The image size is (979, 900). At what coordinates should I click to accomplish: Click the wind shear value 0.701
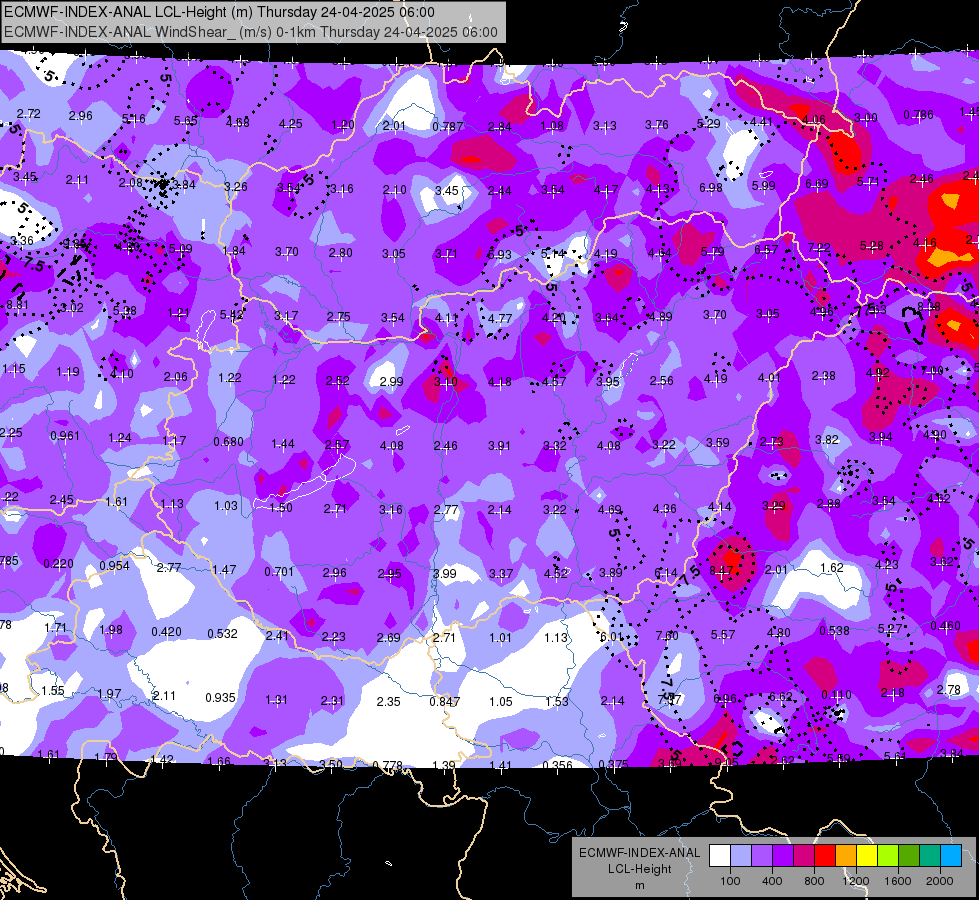click(279, 571)
